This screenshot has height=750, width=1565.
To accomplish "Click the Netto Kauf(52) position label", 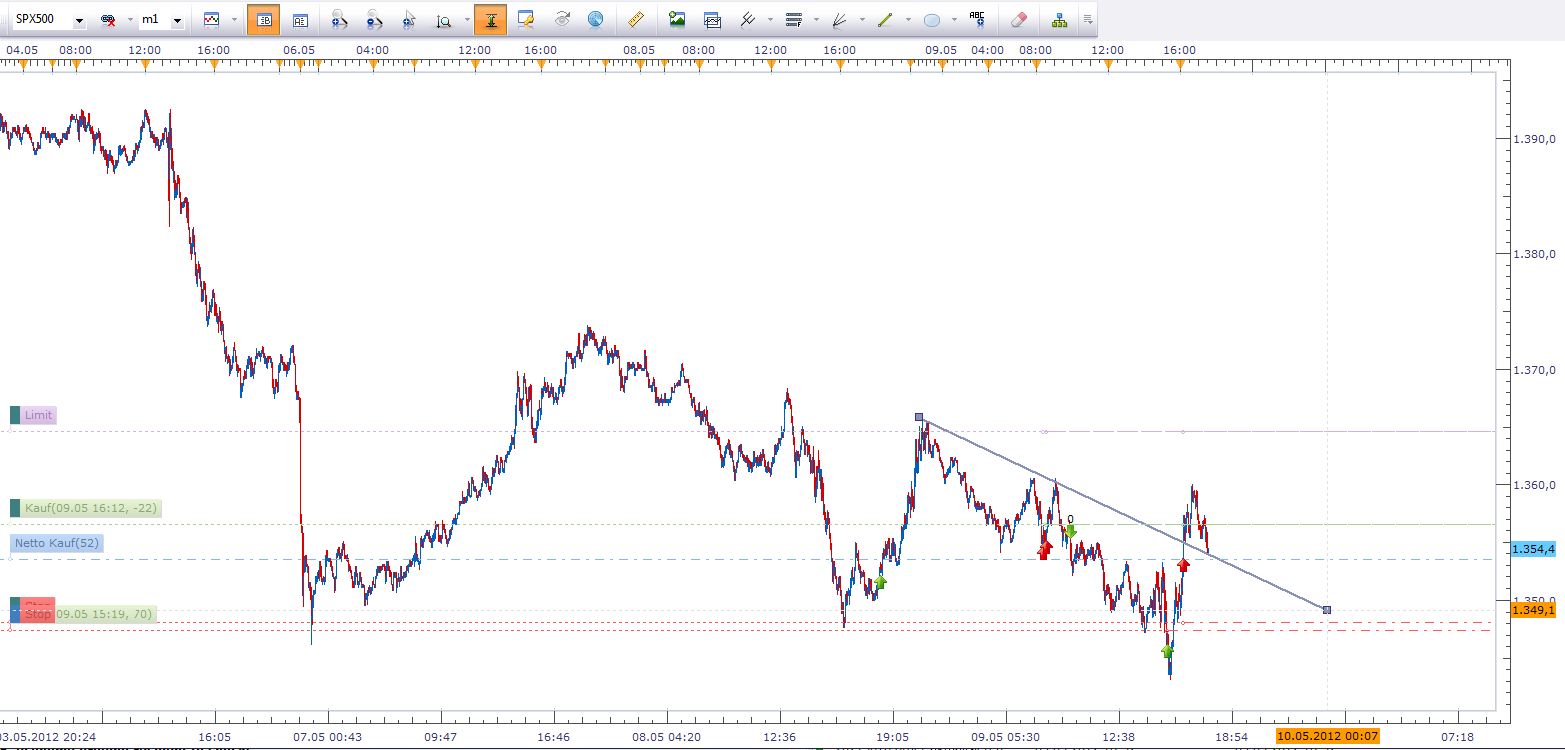I will pos(56,544).
